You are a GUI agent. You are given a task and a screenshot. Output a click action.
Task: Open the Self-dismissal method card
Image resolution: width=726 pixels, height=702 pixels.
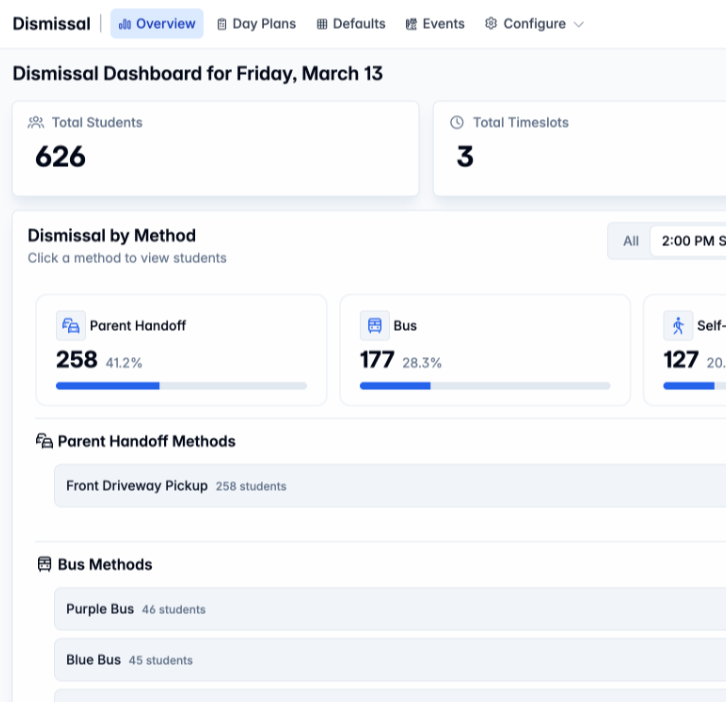coord(685,350)
